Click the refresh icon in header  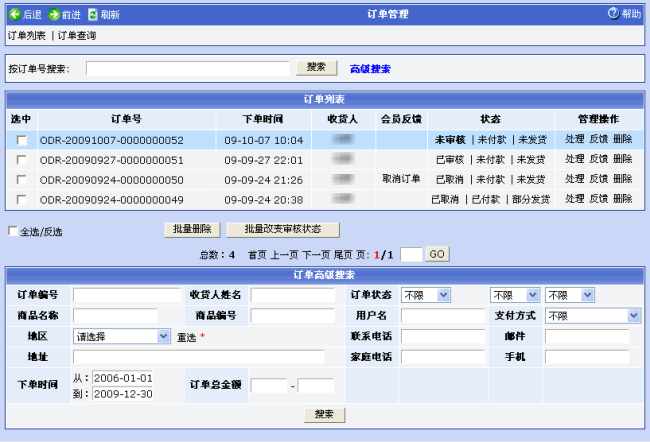point(93,14)
